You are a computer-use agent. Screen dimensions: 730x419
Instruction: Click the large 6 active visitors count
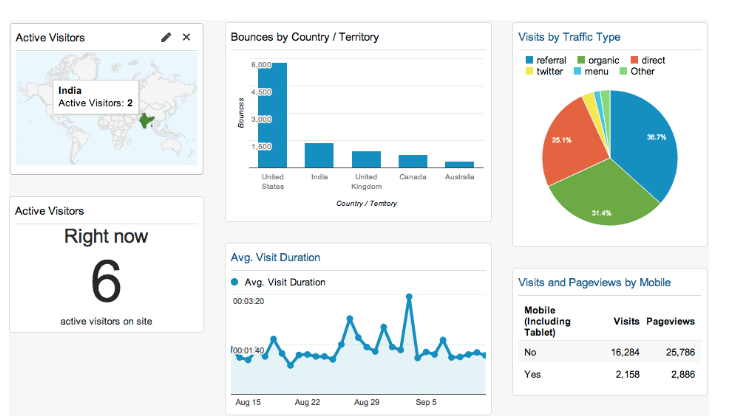click(x=106, y=281)
